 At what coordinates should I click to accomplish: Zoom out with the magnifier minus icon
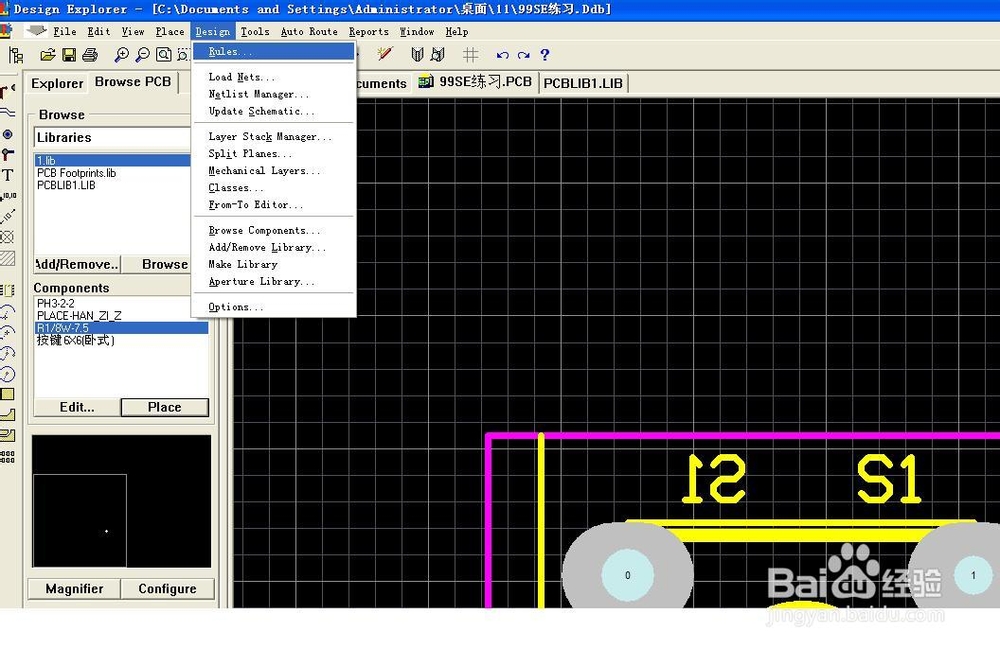point(143,55)
